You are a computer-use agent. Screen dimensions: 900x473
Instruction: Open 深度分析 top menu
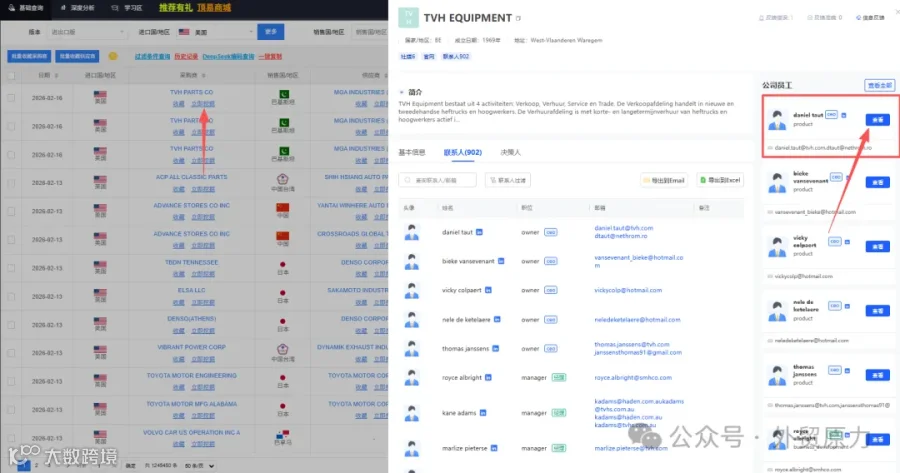pyautogui.click(x=77, y=8)
